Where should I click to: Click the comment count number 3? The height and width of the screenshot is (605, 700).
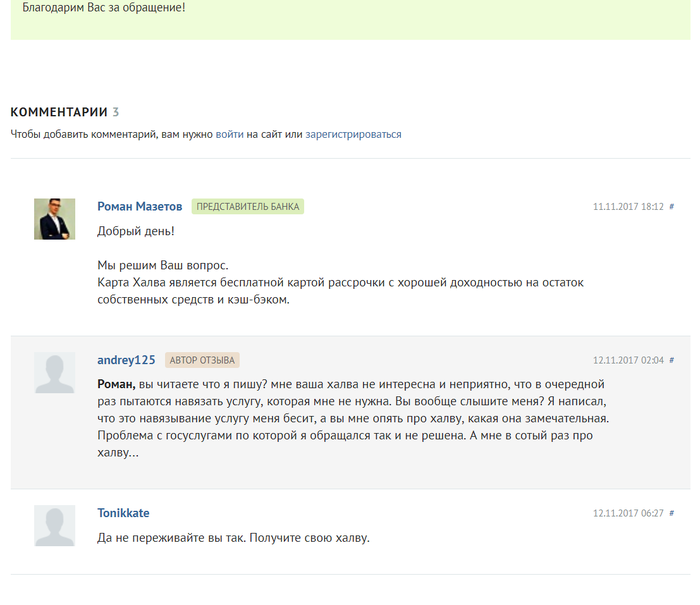(116, 112)
